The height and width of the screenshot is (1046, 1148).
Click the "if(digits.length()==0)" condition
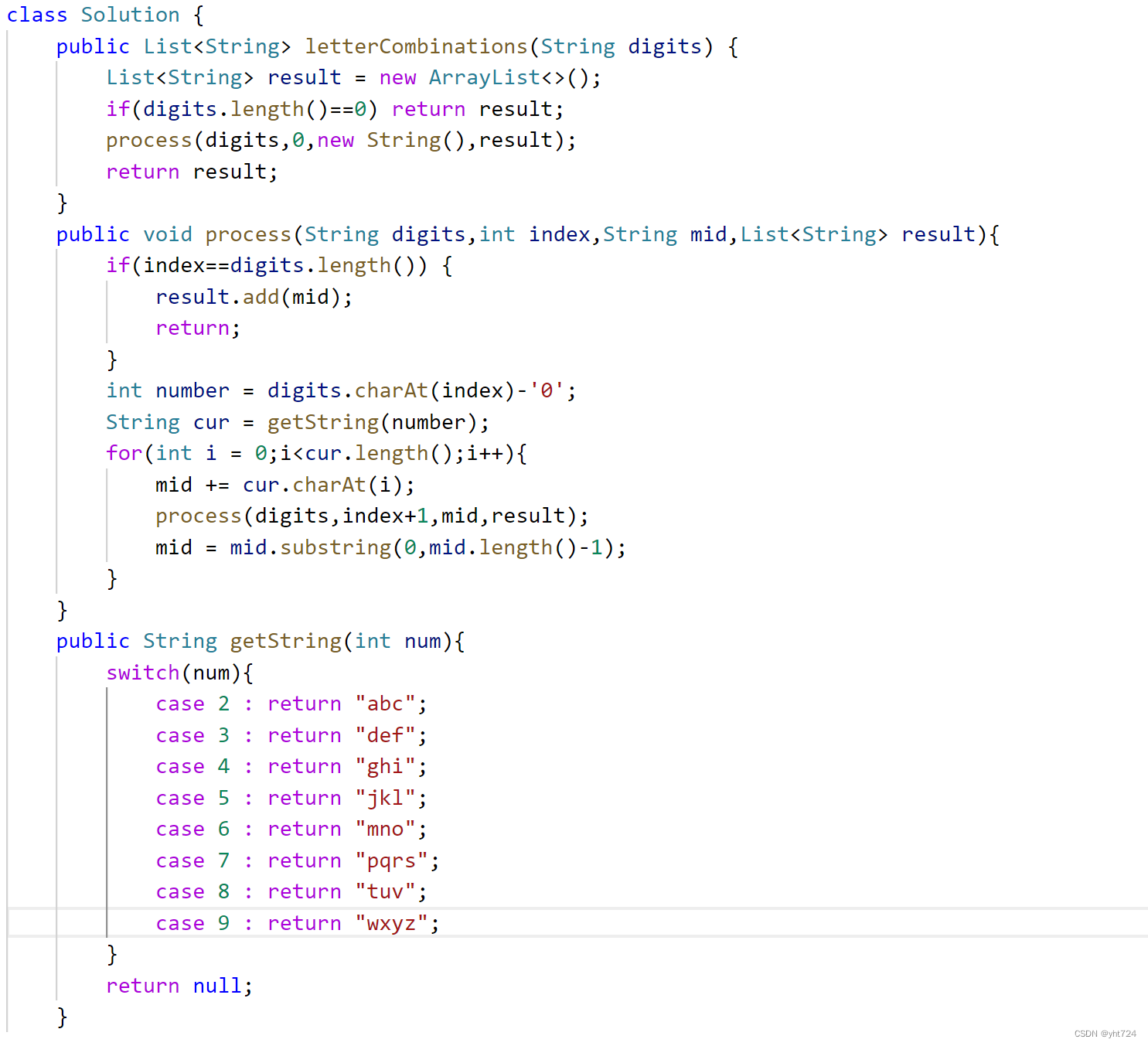242,109
